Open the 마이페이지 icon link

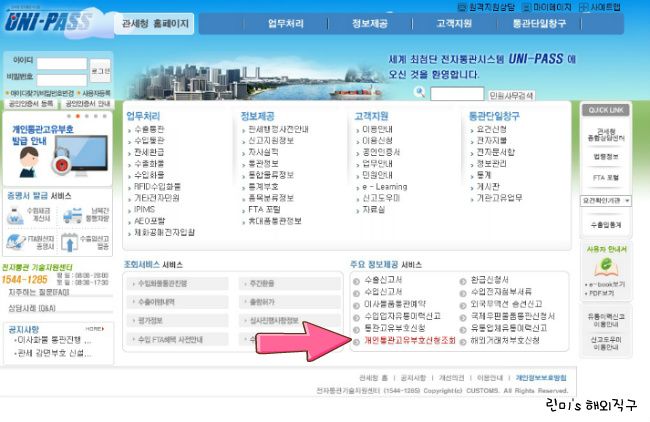click(x=527, y=7)
